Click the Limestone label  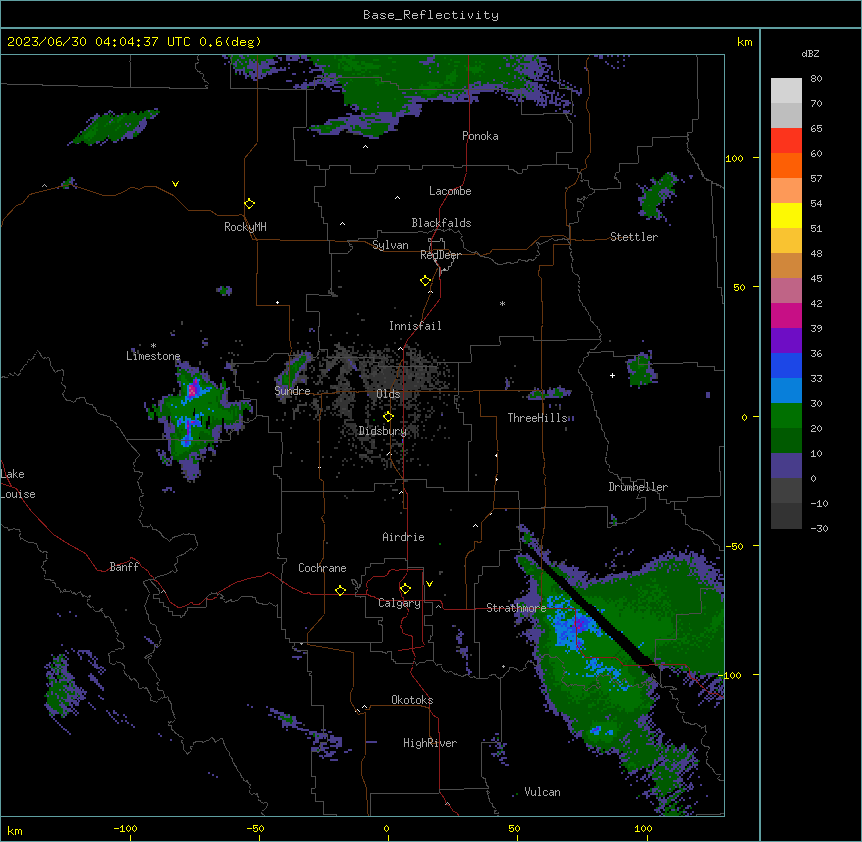[153, 356]
